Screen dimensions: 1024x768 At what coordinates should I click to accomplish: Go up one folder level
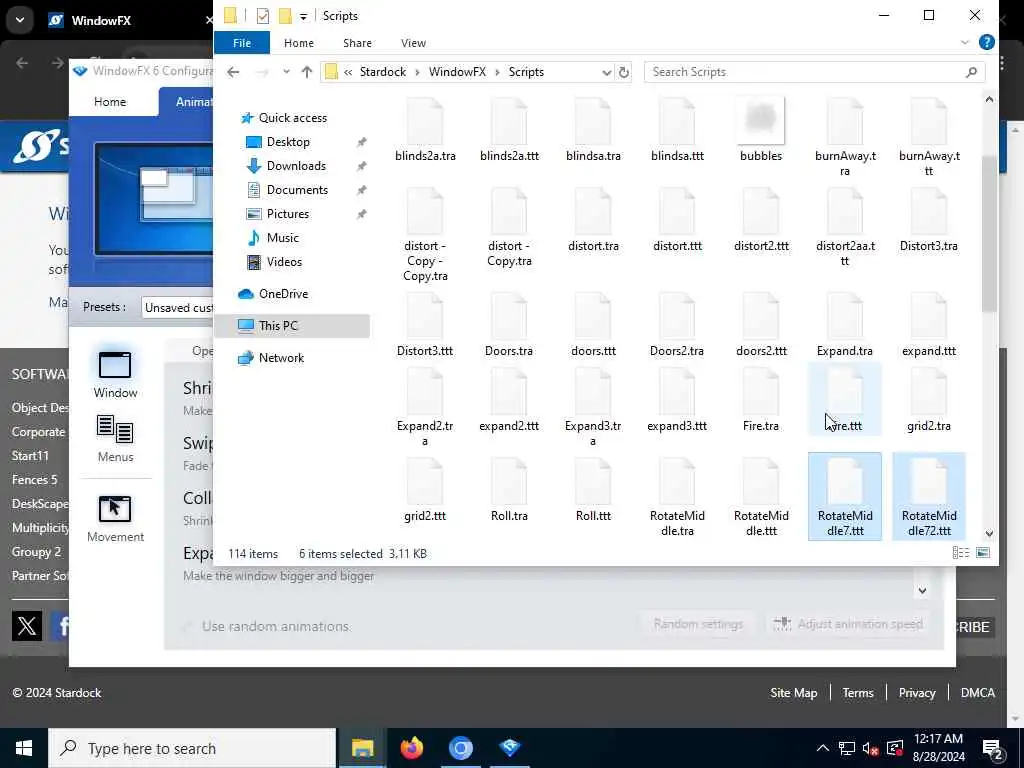(306, 72)
